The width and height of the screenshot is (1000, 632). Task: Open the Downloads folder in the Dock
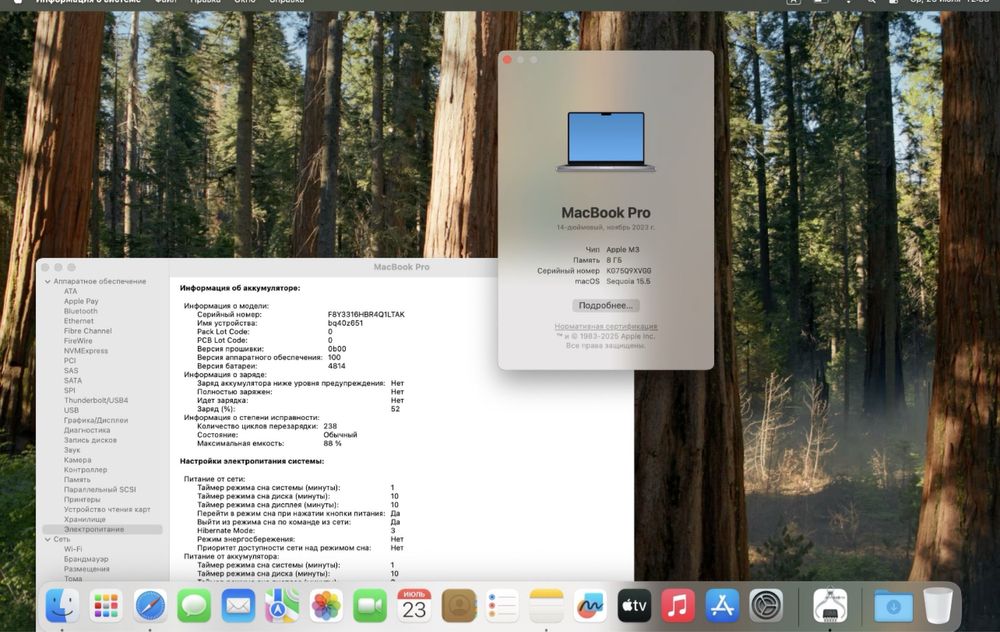pyautogui.click(x=893, y=605)
